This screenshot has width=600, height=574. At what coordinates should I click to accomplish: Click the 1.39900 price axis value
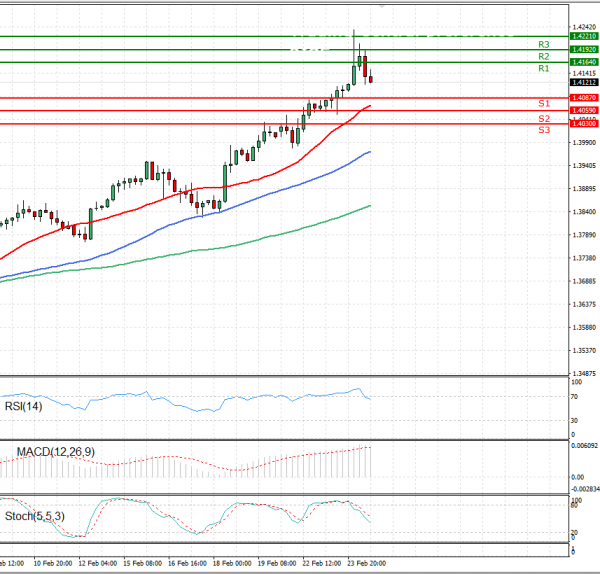pyautogui.click(x=584, y=142)
